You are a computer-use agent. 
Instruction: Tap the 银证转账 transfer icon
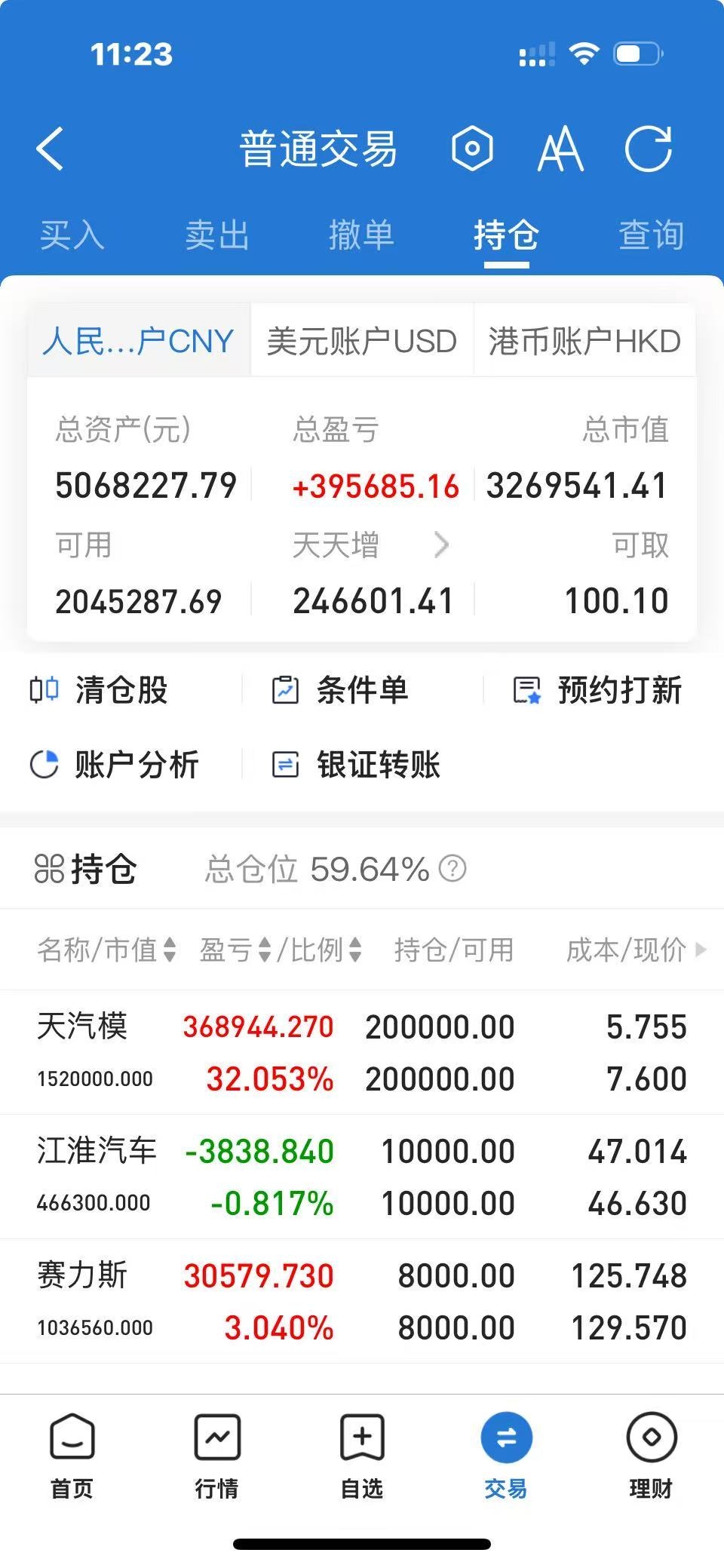[x=285, y=764]
